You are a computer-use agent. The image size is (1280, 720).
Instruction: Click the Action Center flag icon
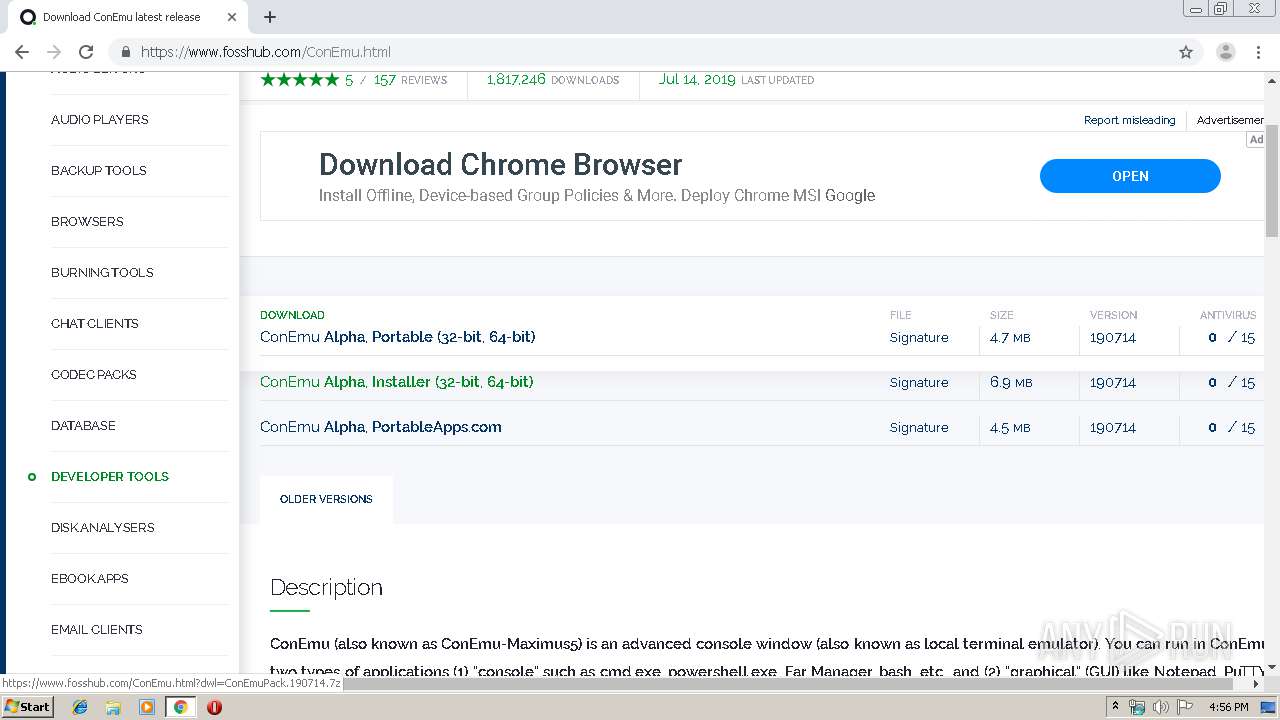point(1185,707)
